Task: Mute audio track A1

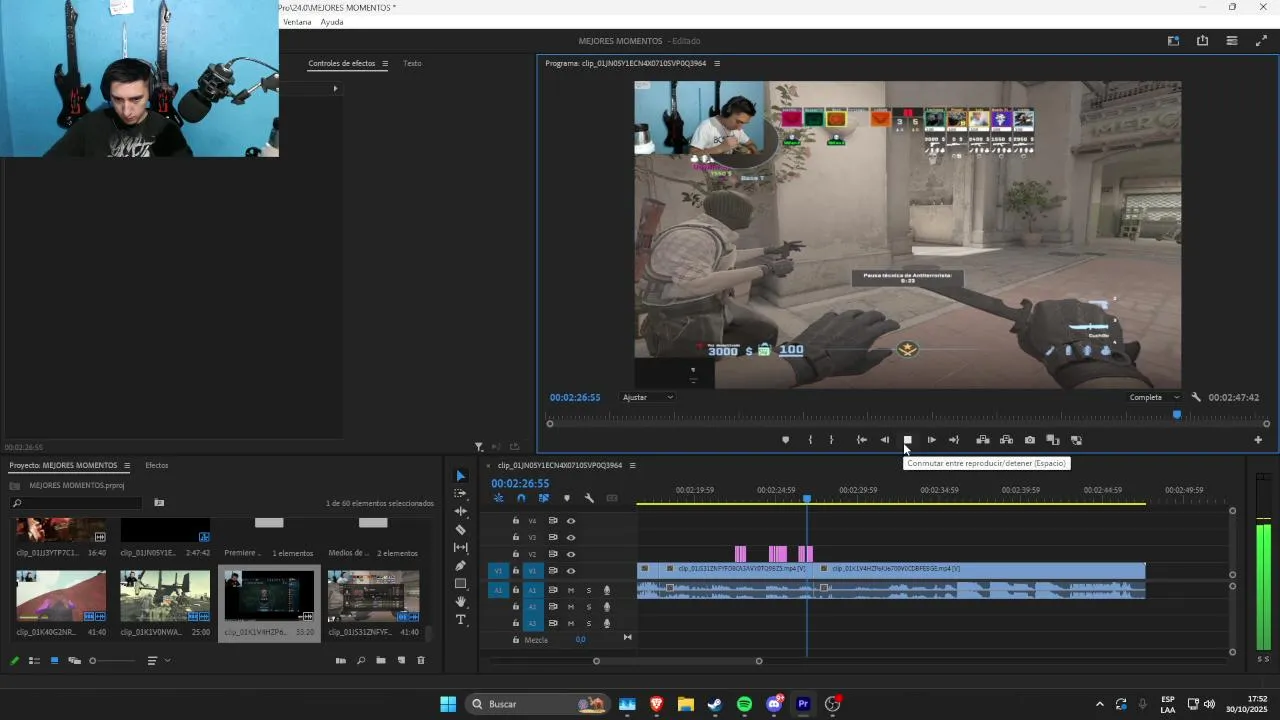Action: [x=571, y=590]
